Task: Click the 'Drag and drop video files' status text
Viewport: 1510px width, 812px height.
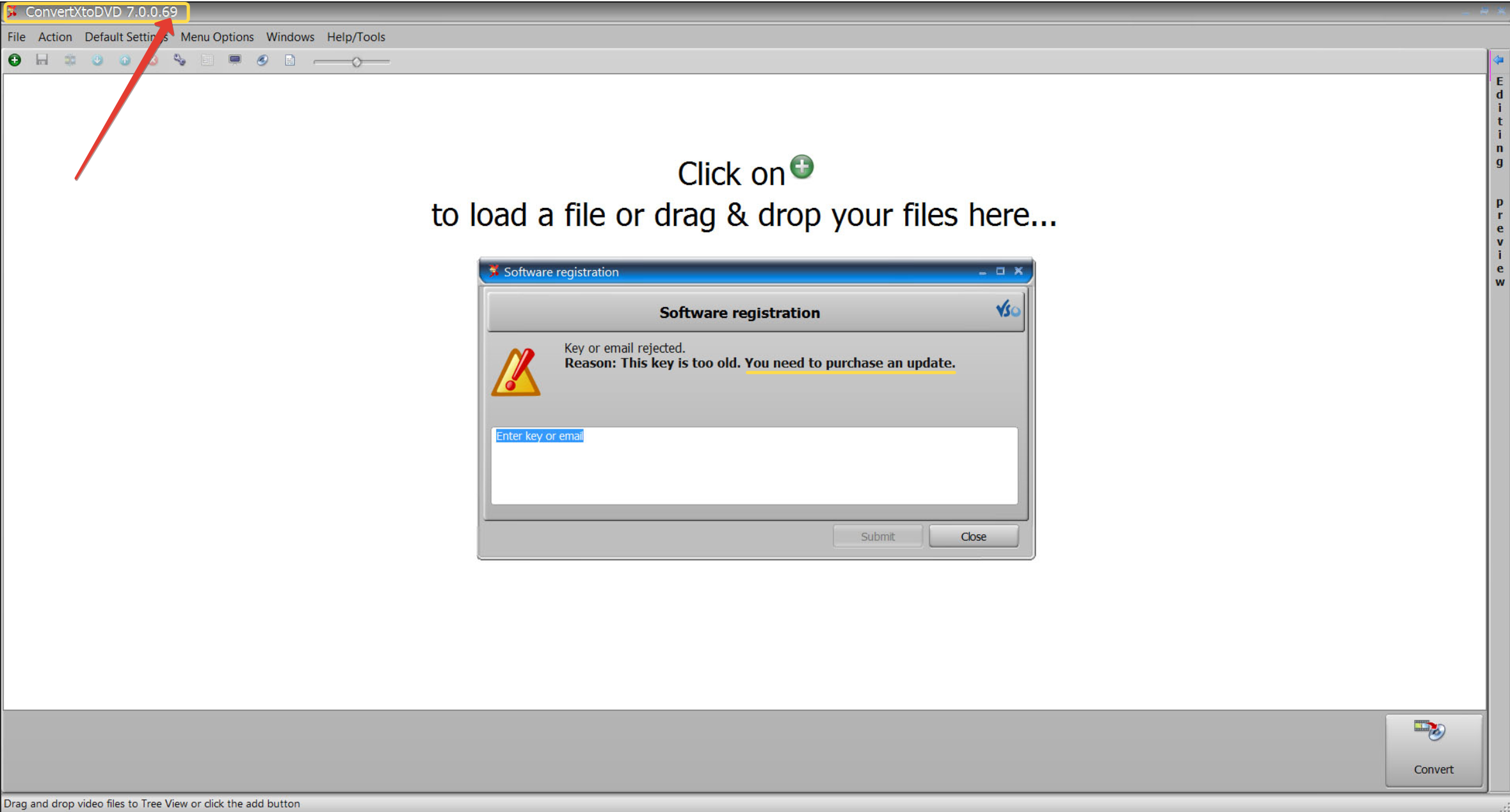Action: [152, 804]
